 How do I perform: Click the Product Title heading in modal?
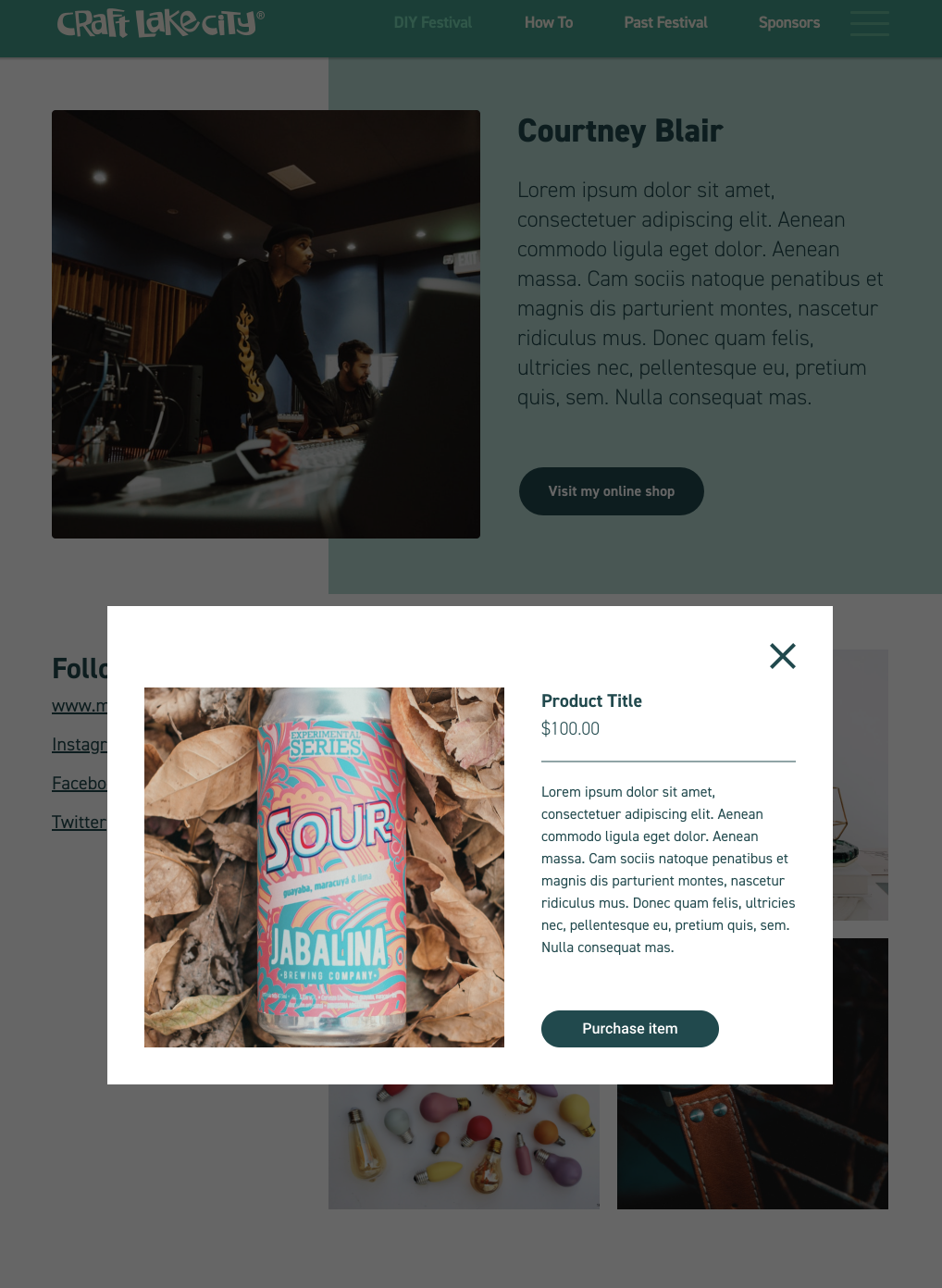point(591,701)
